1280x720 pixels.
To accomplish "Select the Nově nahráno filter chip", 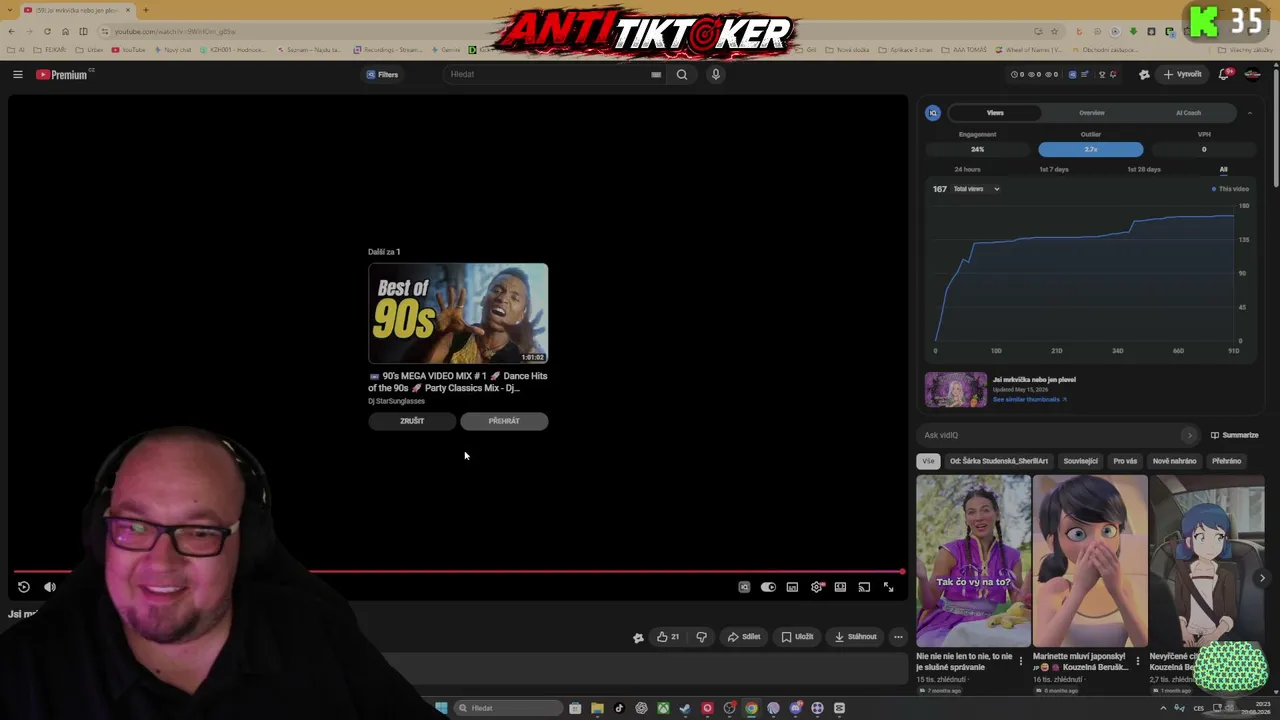I will (x=1174, y=461).
